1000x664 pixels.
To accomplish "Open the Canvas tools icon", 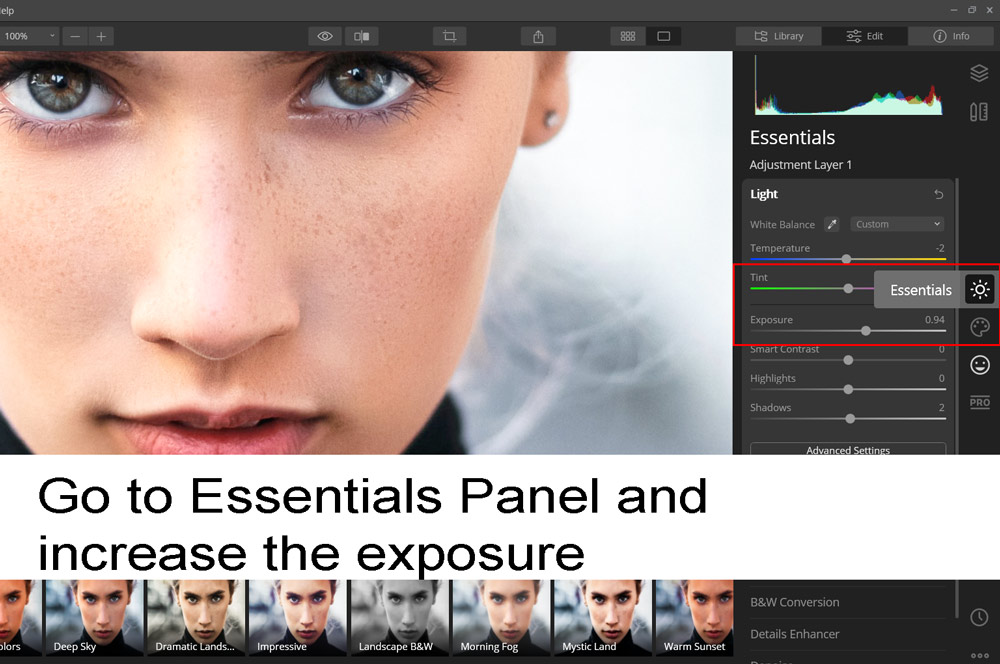I will tap(980, 112).
